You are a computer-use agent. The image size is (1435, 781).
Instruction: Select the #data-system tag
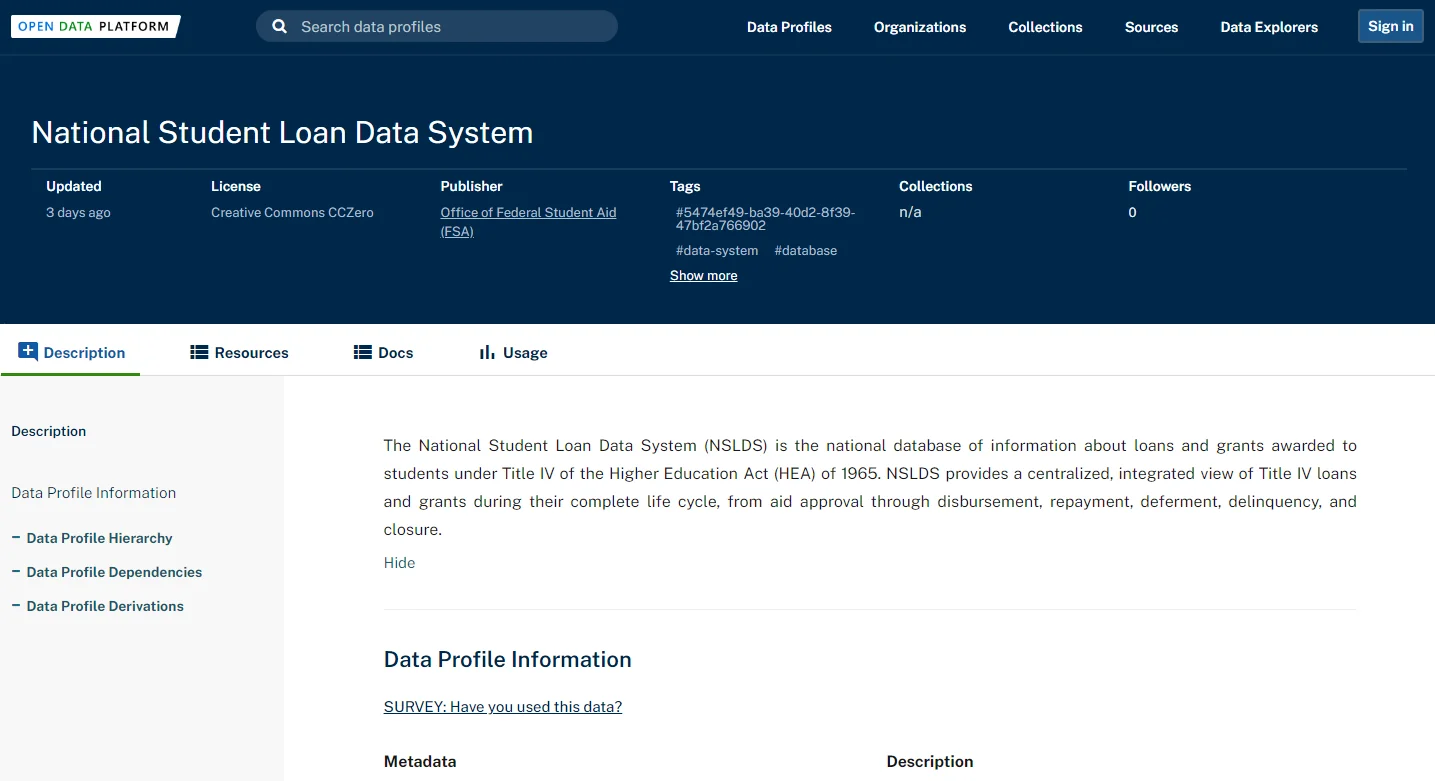coord(717,250)
